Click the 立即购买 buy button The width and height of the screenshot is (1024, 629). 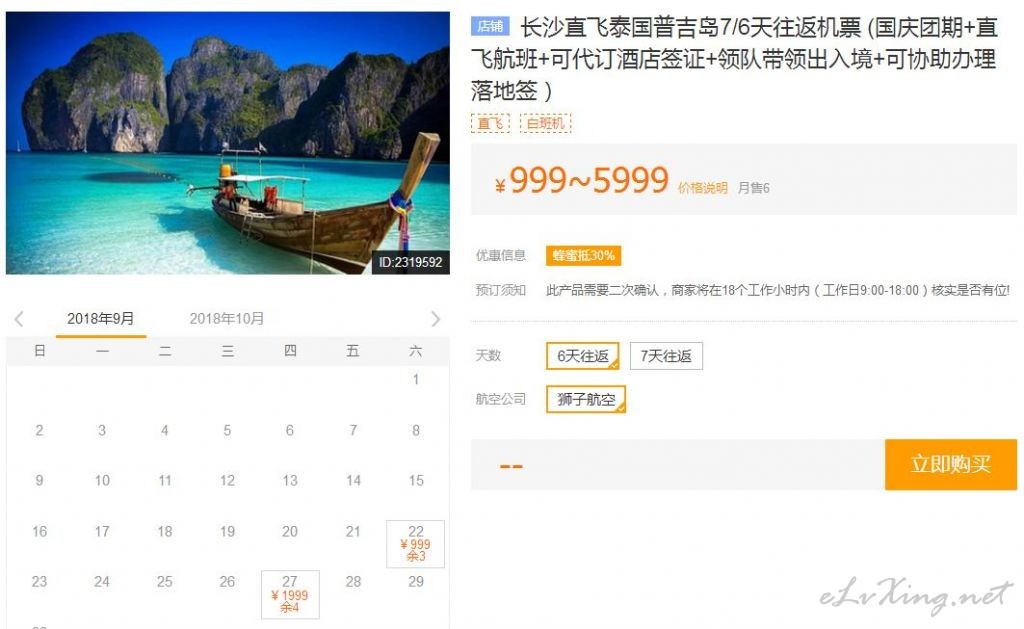point(951,464)
